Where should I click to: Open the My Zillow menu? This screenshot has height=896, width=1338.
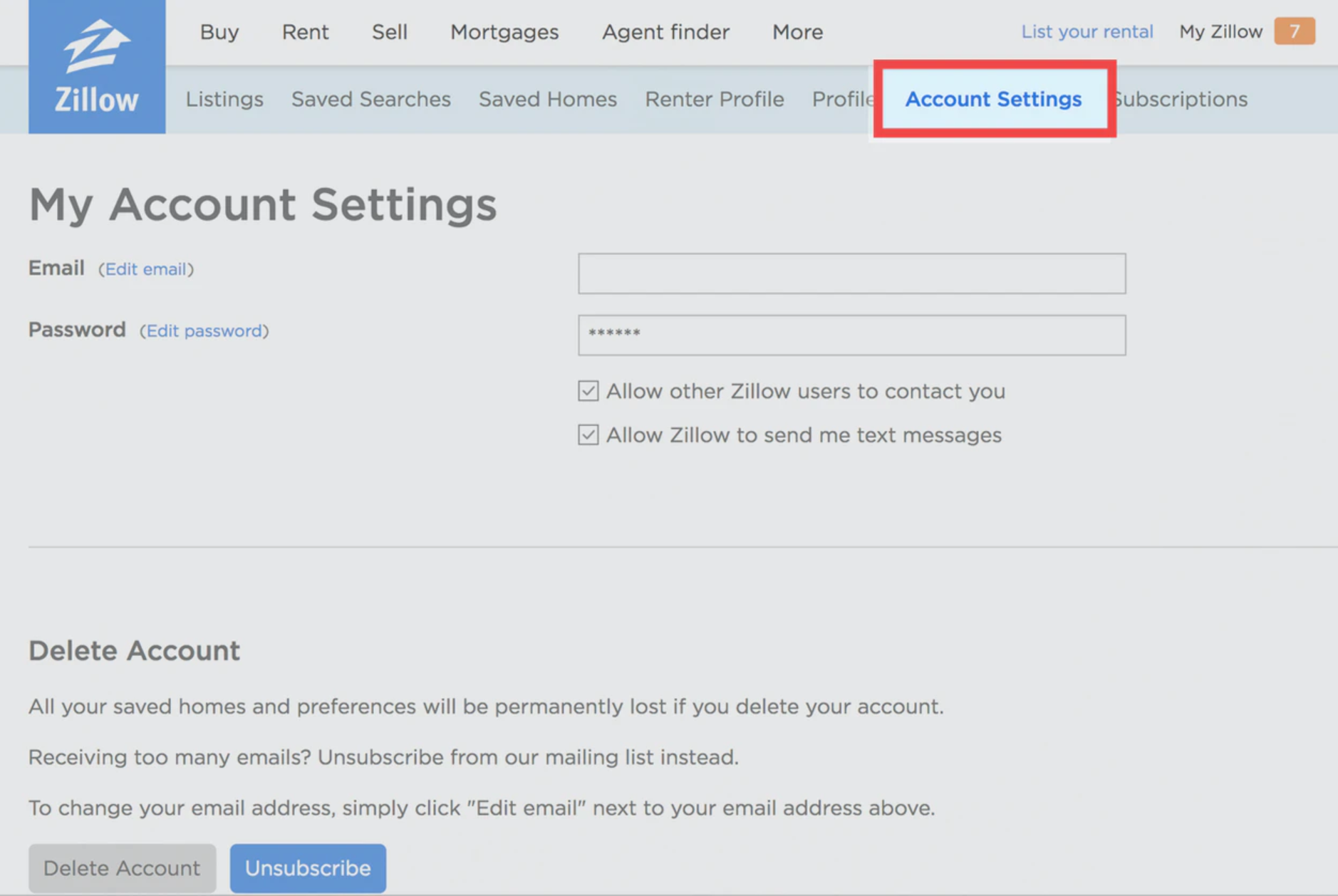click(x=1220, y=31)
